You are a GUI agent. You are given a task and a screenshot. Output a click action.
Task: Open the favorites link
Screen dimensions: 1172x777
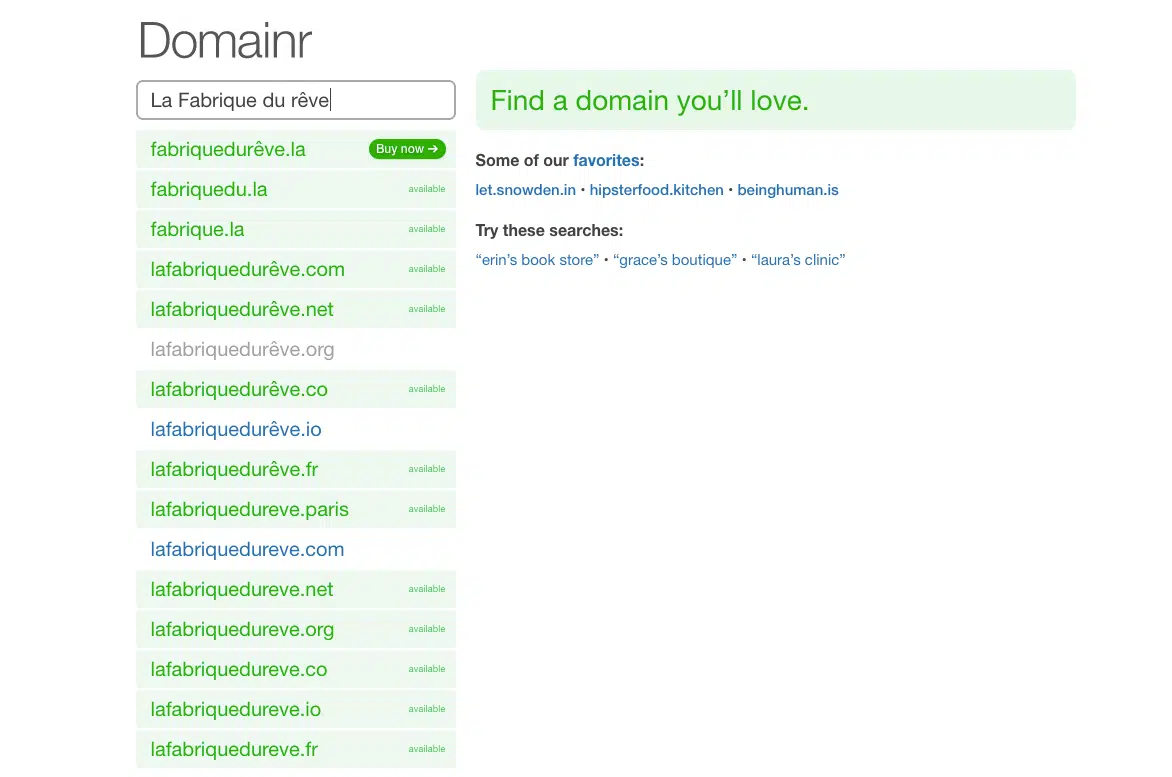tap(605, 160)
